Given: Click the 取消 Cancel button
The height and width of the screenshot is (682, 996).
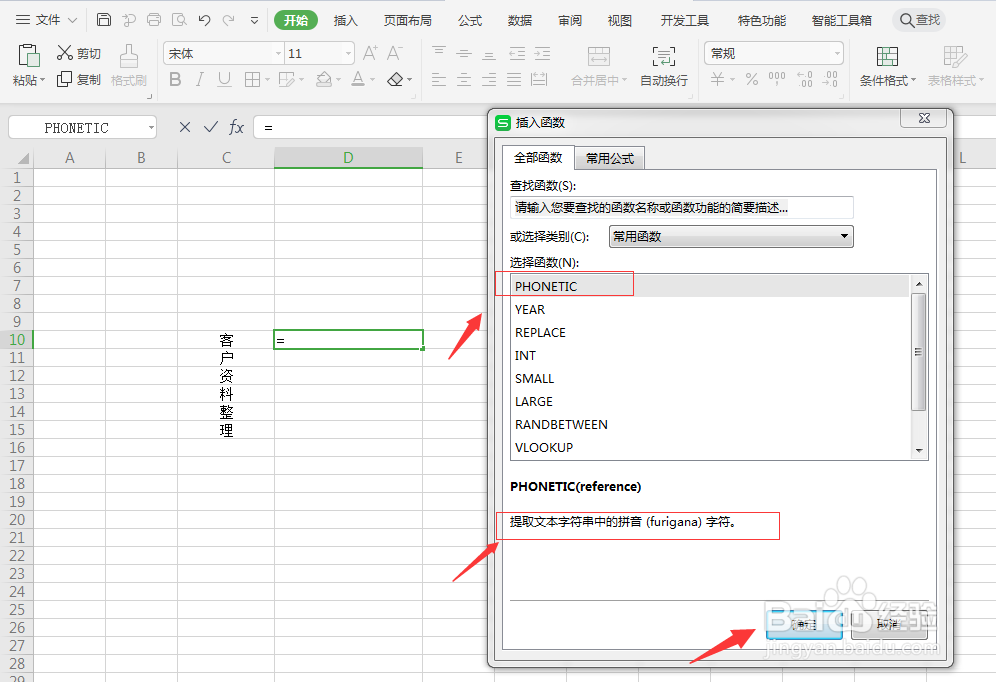Looking at the screenshot, I should [888, 625].
